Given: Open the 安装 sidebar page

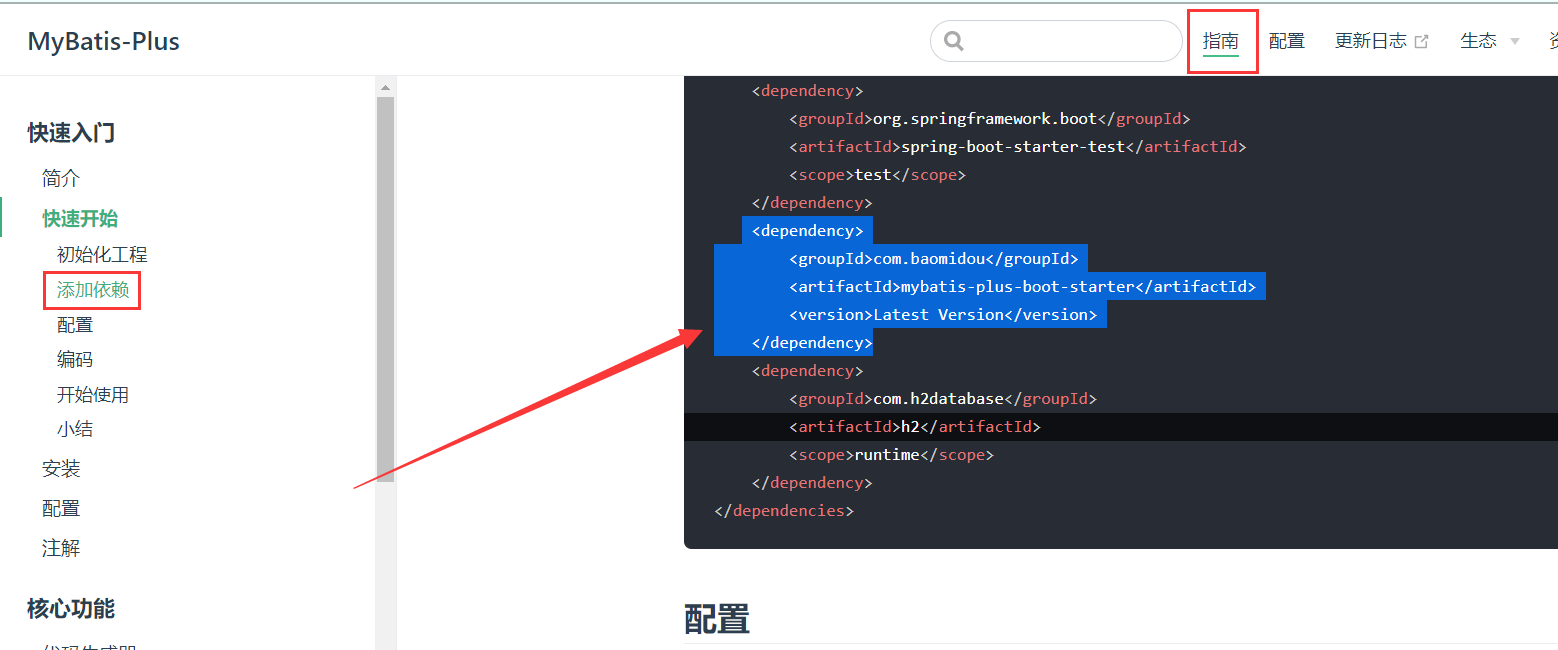Looking at the screenshot, I should 61,469.
